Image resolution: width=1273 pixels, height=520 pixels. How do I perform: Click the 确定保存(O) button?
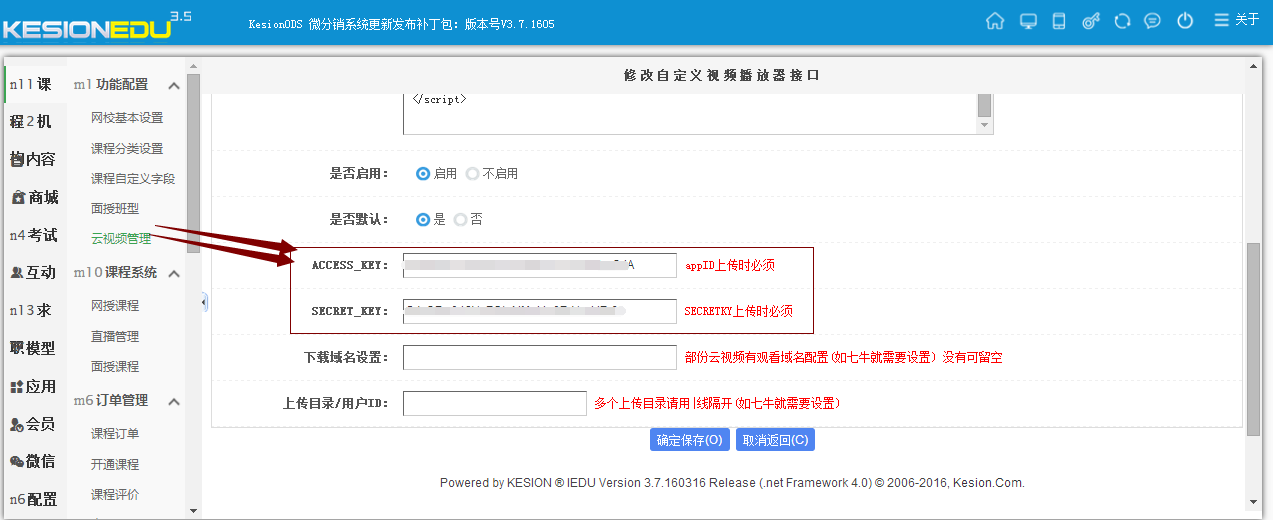689,440
